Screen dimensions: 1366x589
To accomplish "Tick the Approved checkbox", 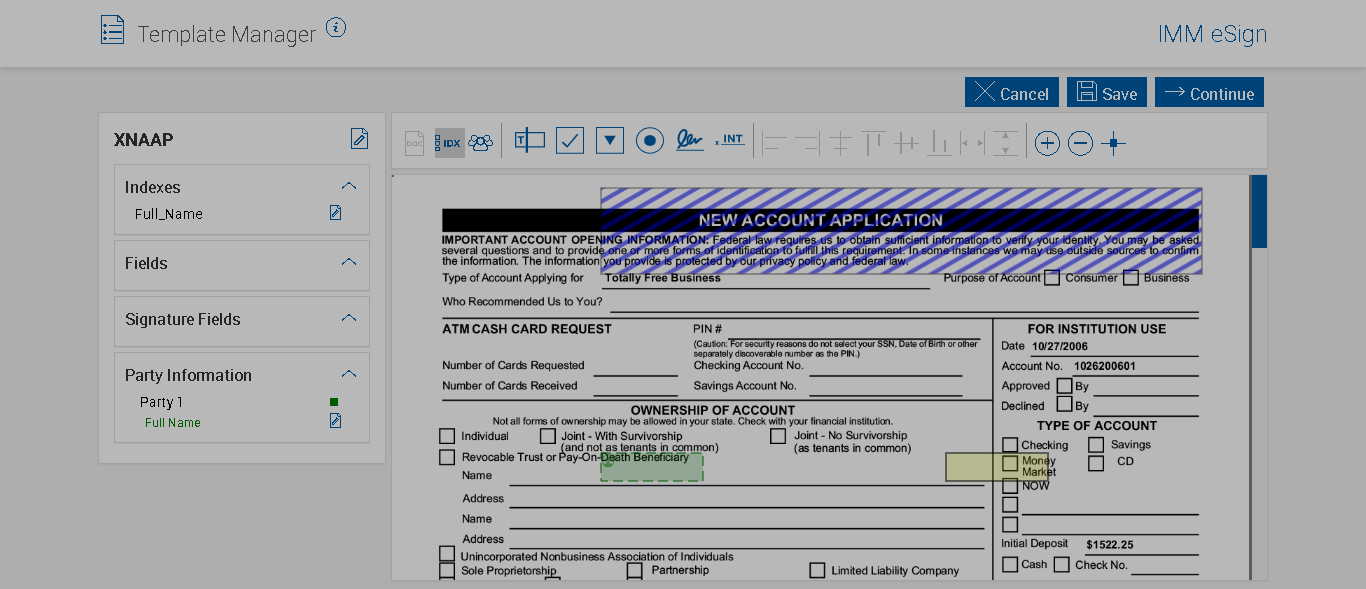I will coord(1064,386).
